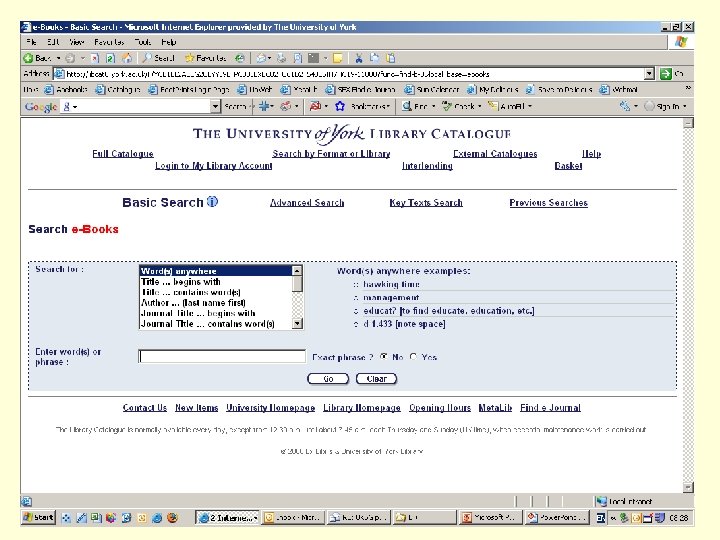This screenshot has width=720, height=540.
Task: Open the Favorites menu in the menu bar
Action: (109, 42)
